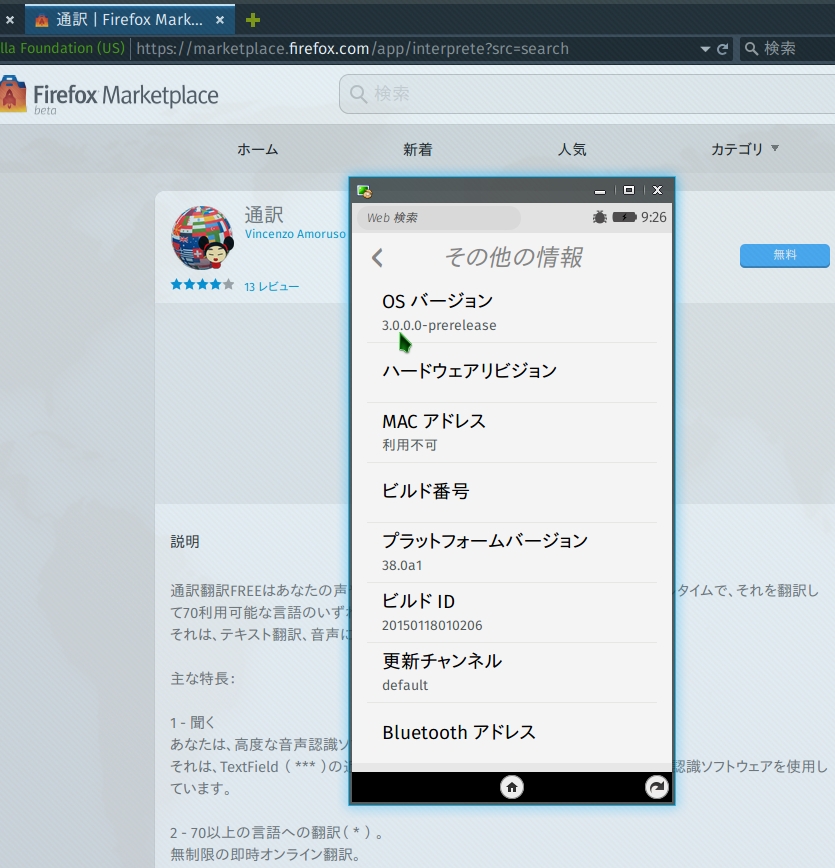Click the simulator window app icon
The image size is (835, 868).
(364, 192)
